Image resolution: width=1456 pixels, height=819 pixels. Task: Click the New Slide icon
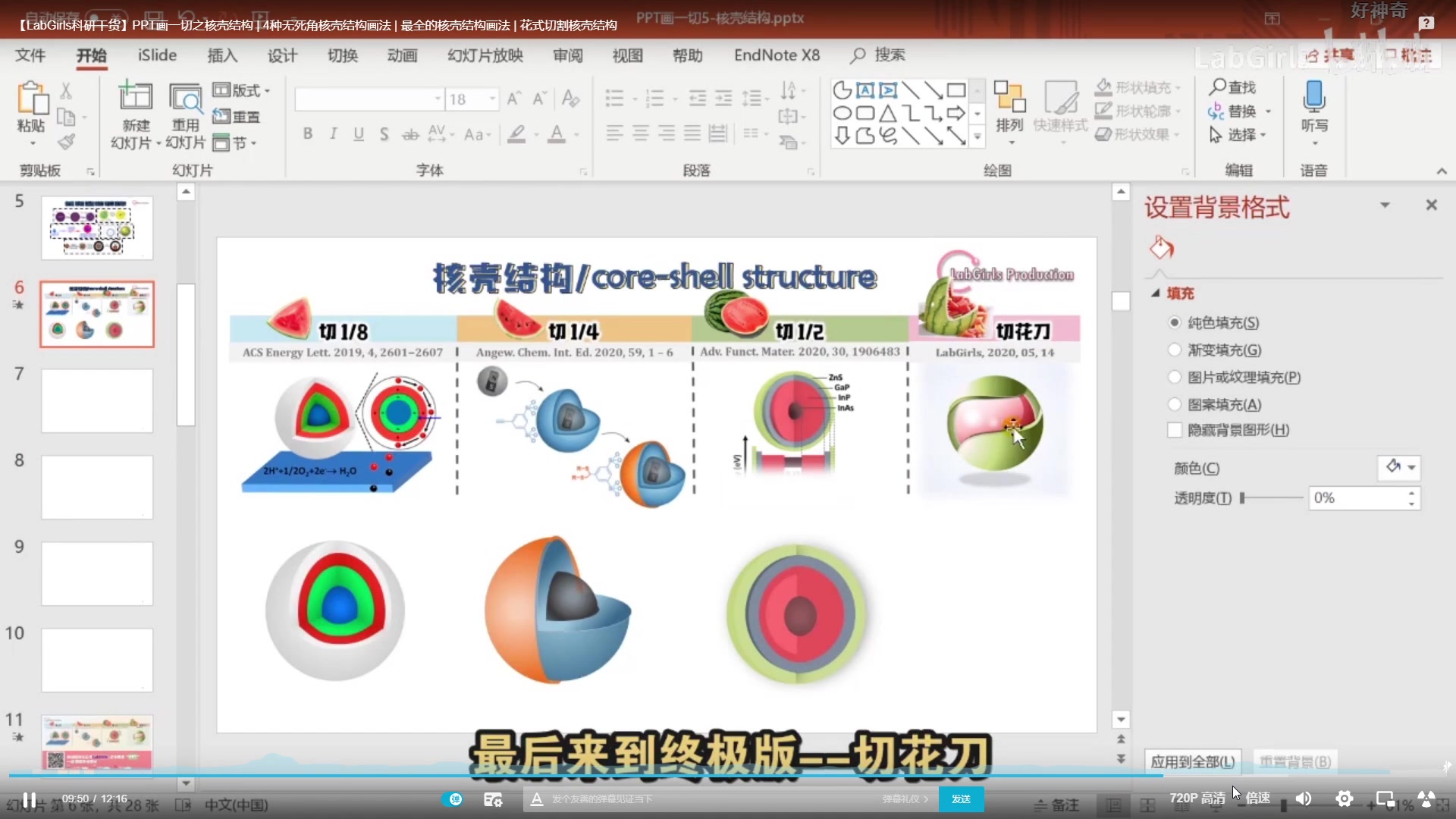pos(136,97)
